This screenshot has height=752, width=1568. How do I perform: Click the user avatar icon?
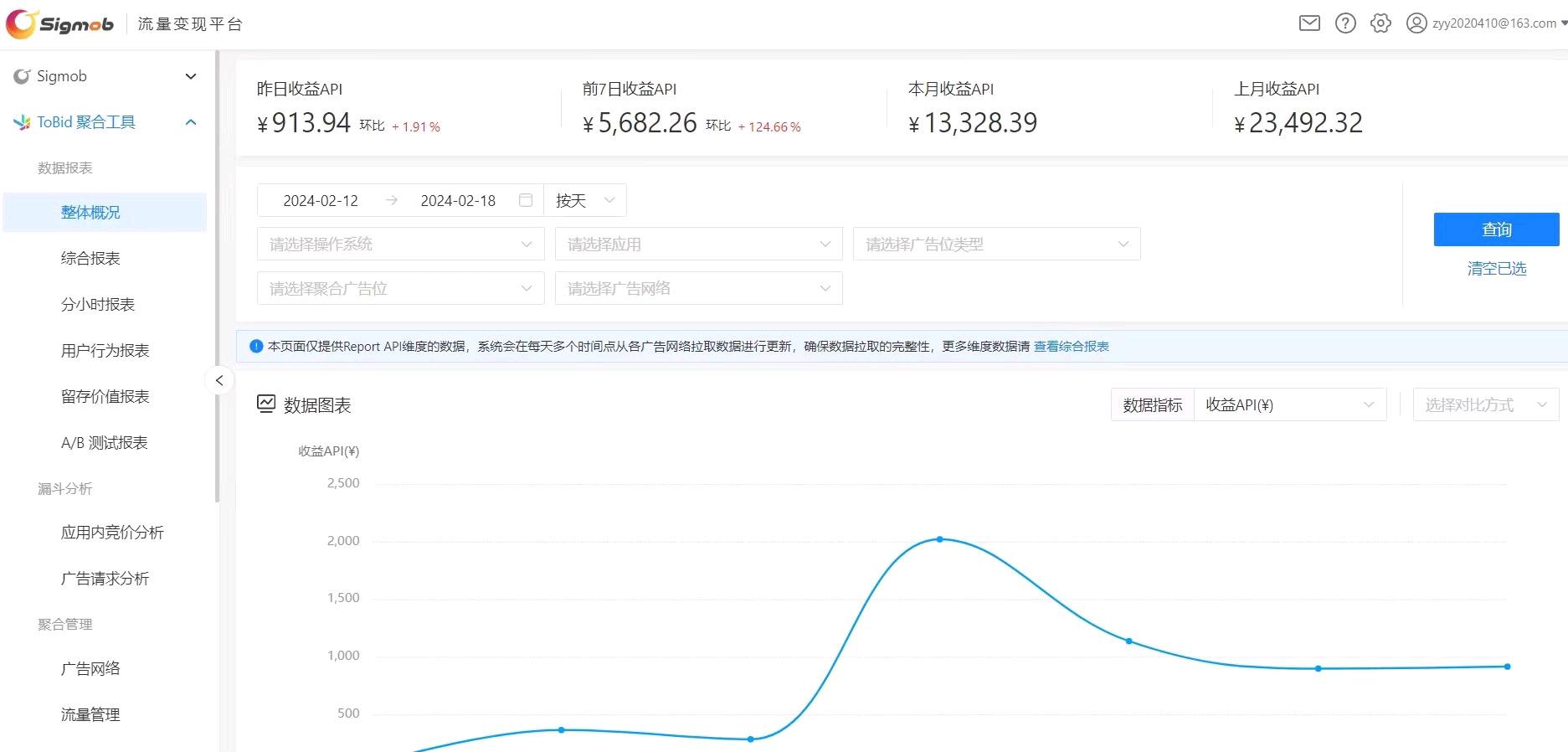(x=1416, y=23)
